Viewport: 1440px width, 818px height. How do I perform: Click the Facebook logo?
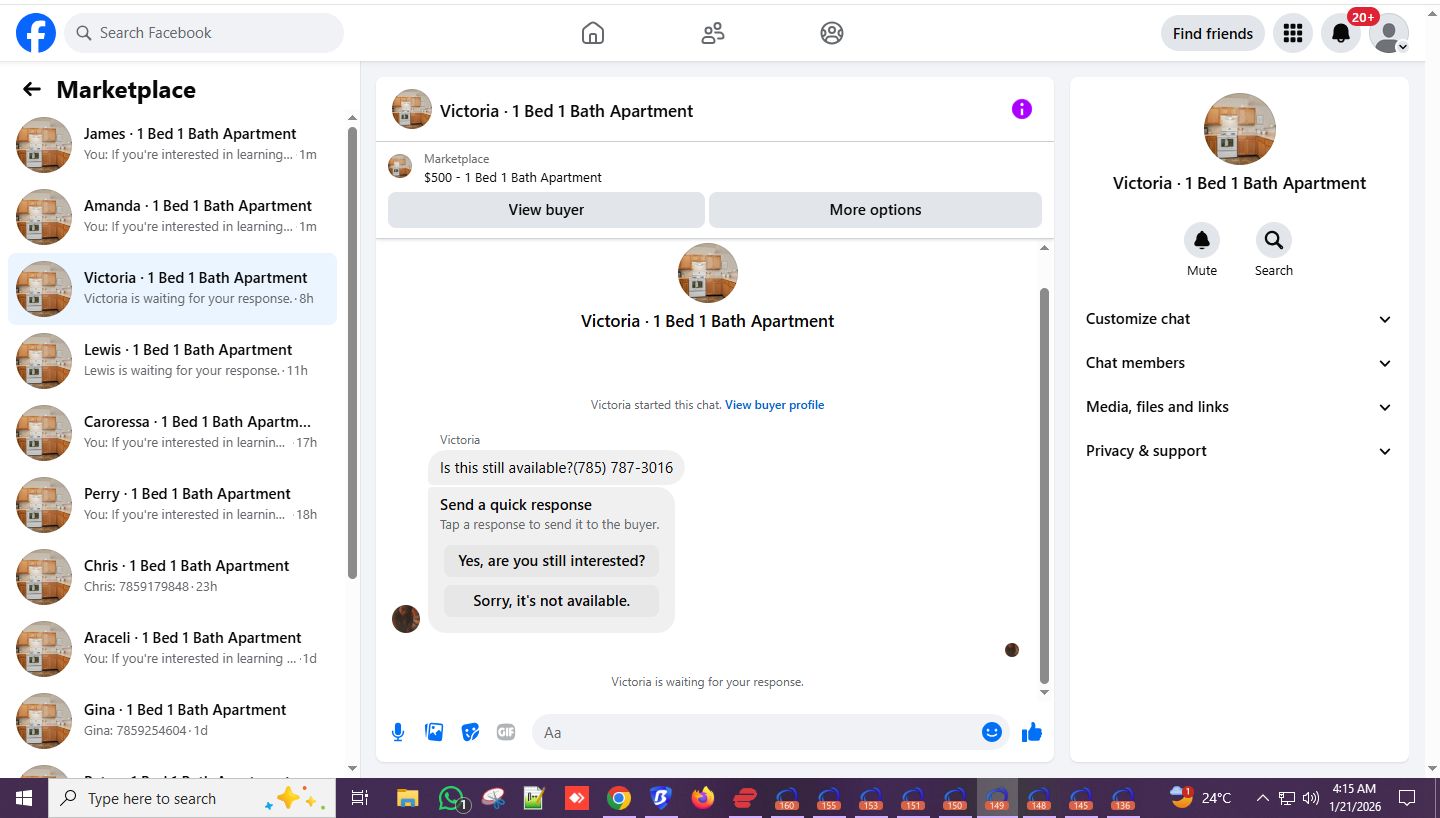point(36,33)
